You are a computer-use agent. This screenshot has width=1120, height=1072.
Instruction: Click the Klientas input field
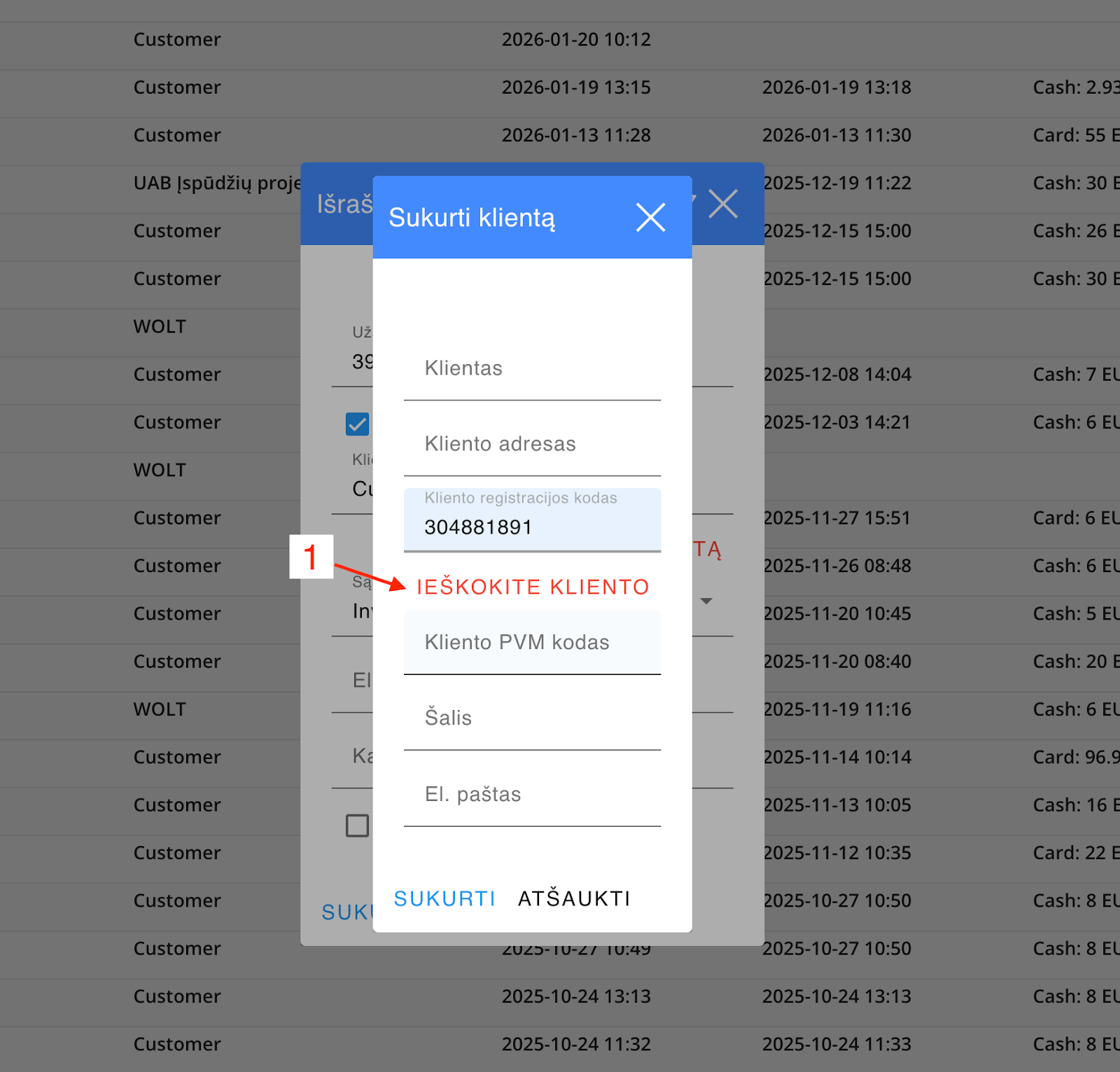click(x=532, y=369)
